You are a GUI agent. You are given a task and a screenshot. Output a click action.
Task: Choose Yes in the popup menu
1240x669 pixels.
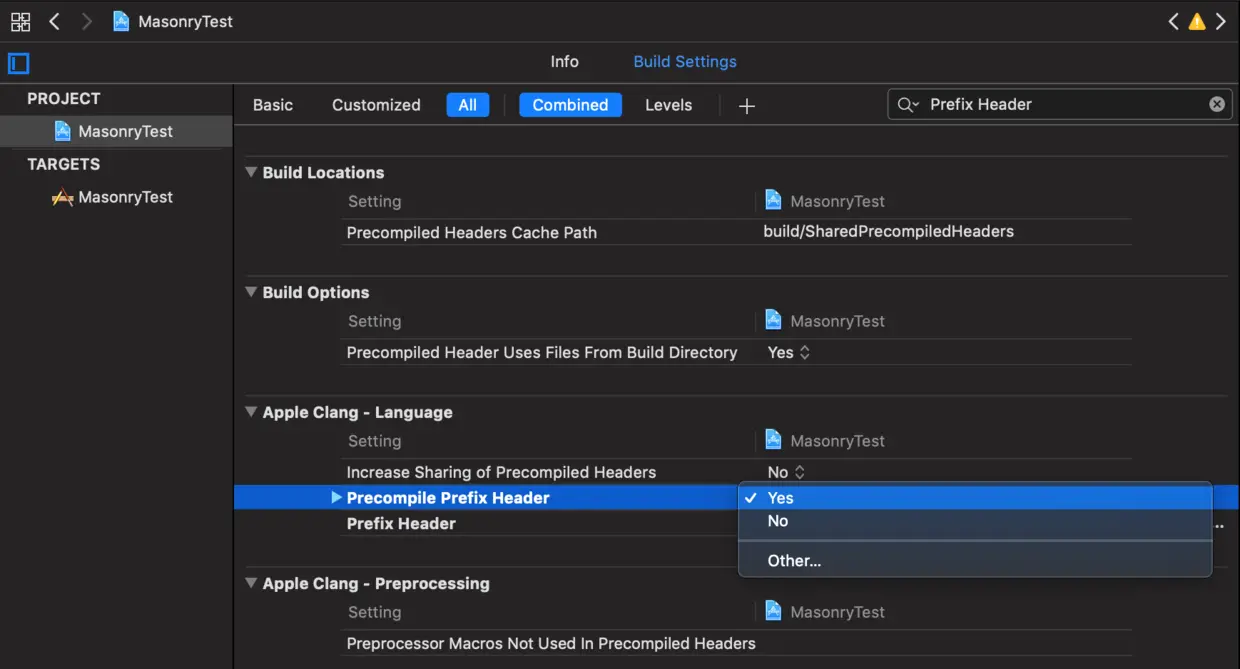(x=975, y=497)
